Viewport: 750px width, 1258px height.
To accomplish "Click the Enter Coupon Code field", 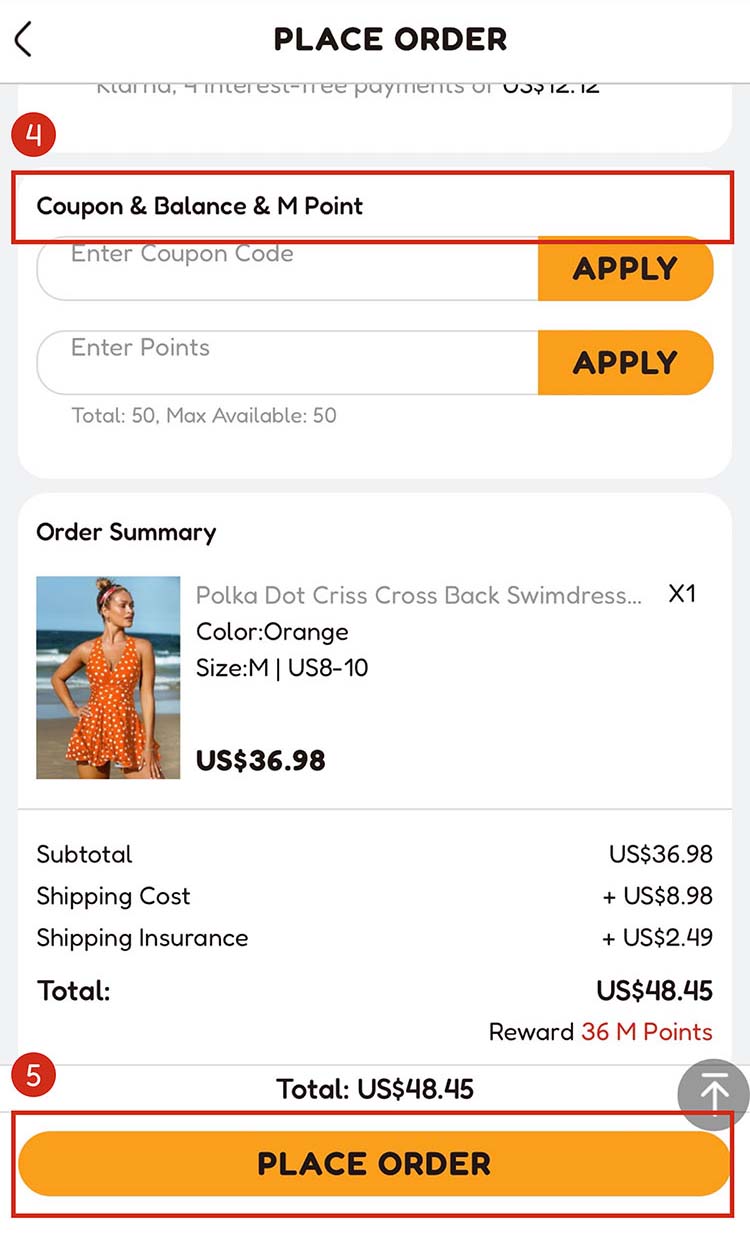I will (x=288, y=268).
